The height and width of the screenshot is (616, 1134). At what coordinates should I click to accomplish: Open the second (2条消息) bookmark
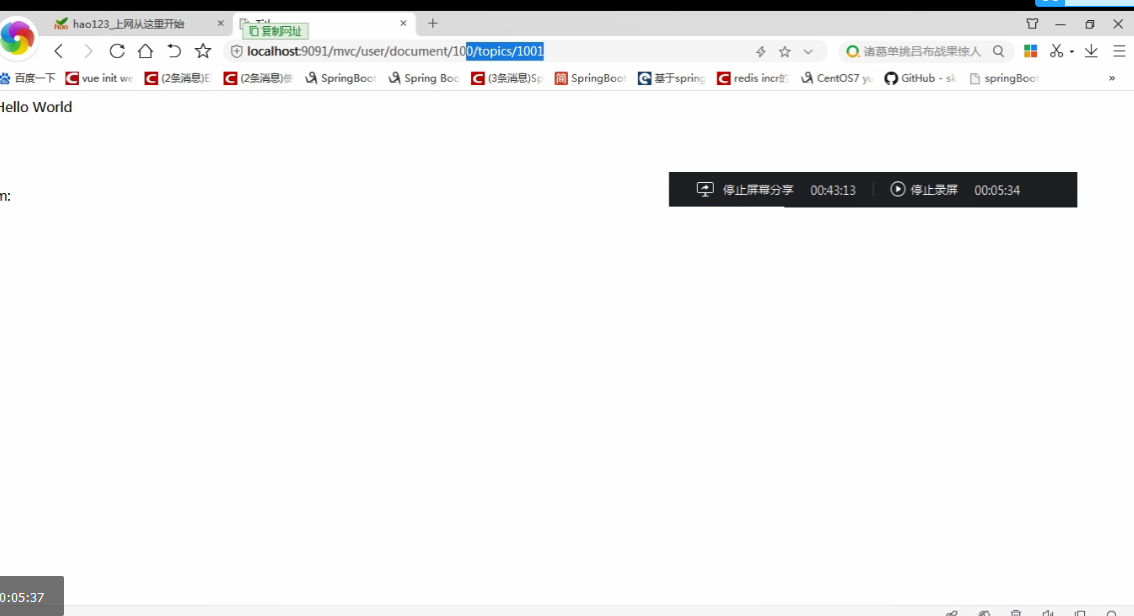click(x=258, y=78)
